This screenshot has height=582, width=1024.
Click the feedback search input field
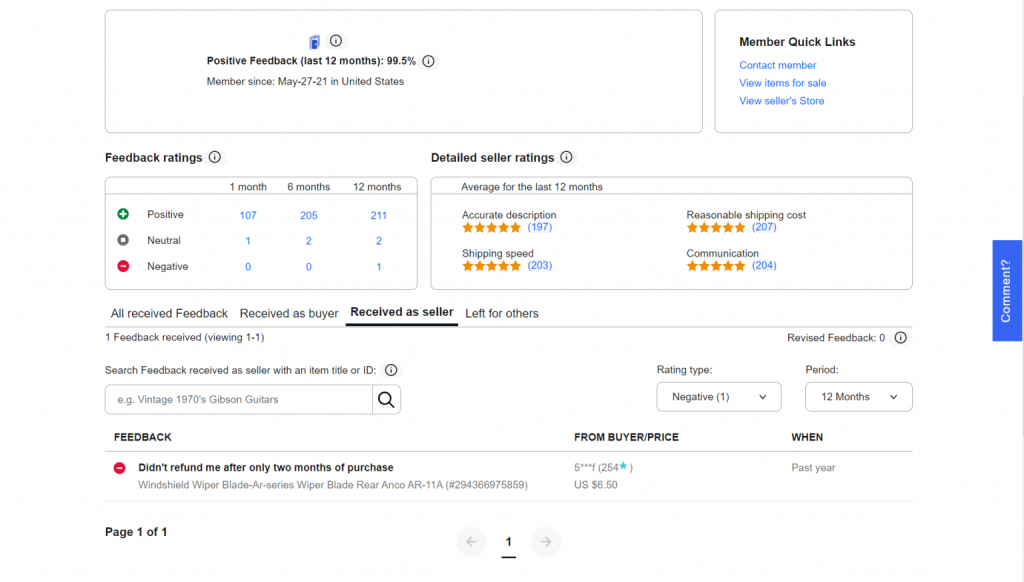[x=239, y=400]
